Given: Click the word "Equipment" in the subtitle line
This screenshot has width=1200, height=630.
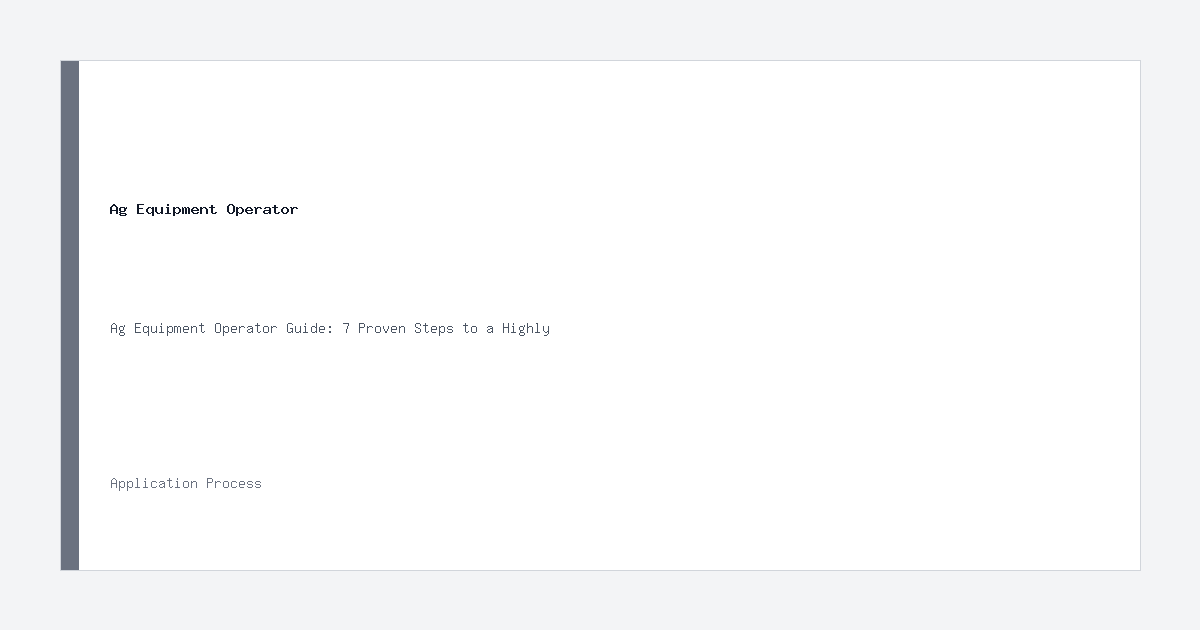Looking at the screenshot, I should click(x=170, y=329).
